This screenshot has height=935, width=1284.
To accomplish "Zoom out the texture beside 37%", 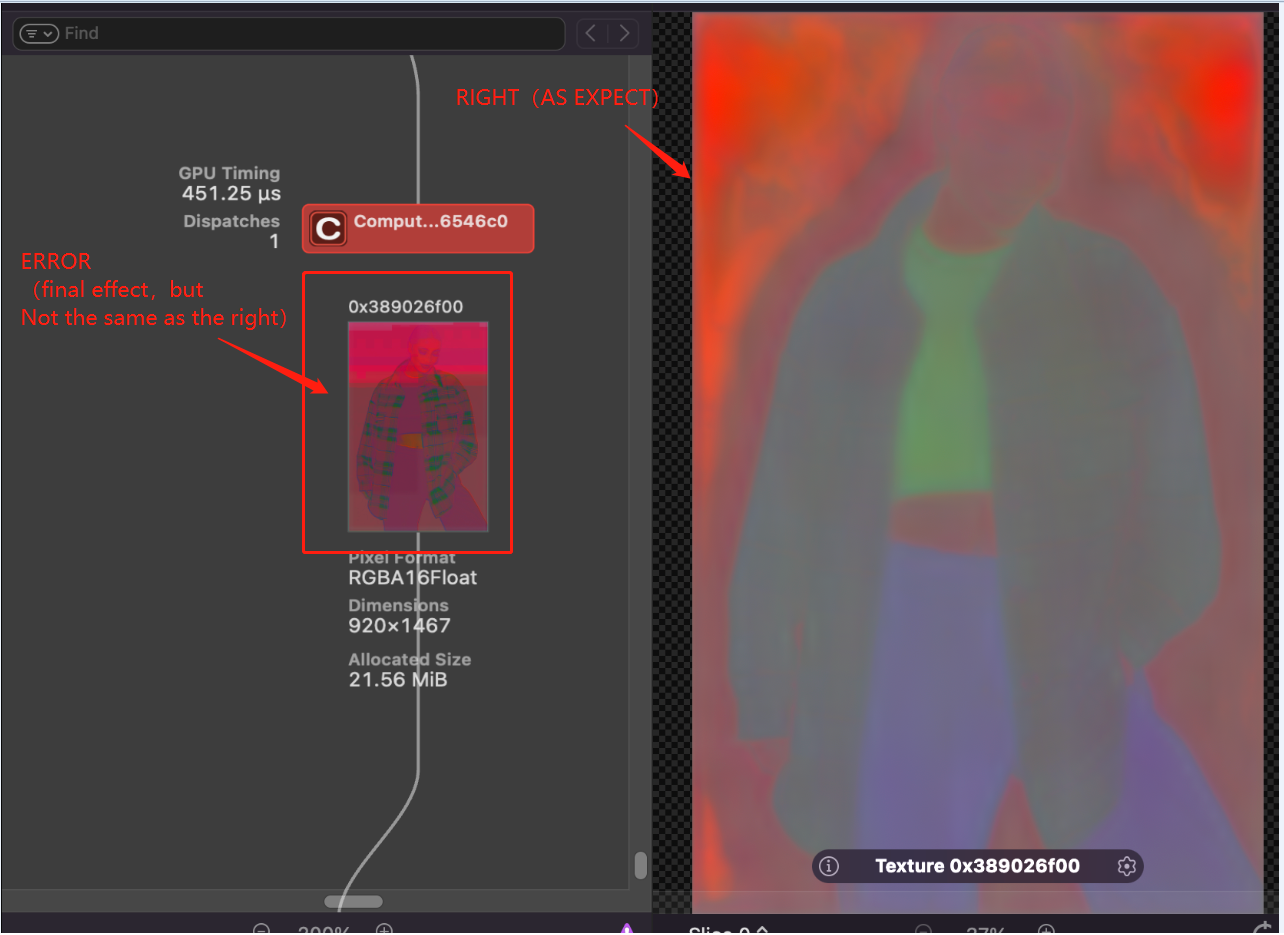I will pyautogui.click(x=923, y=931).
